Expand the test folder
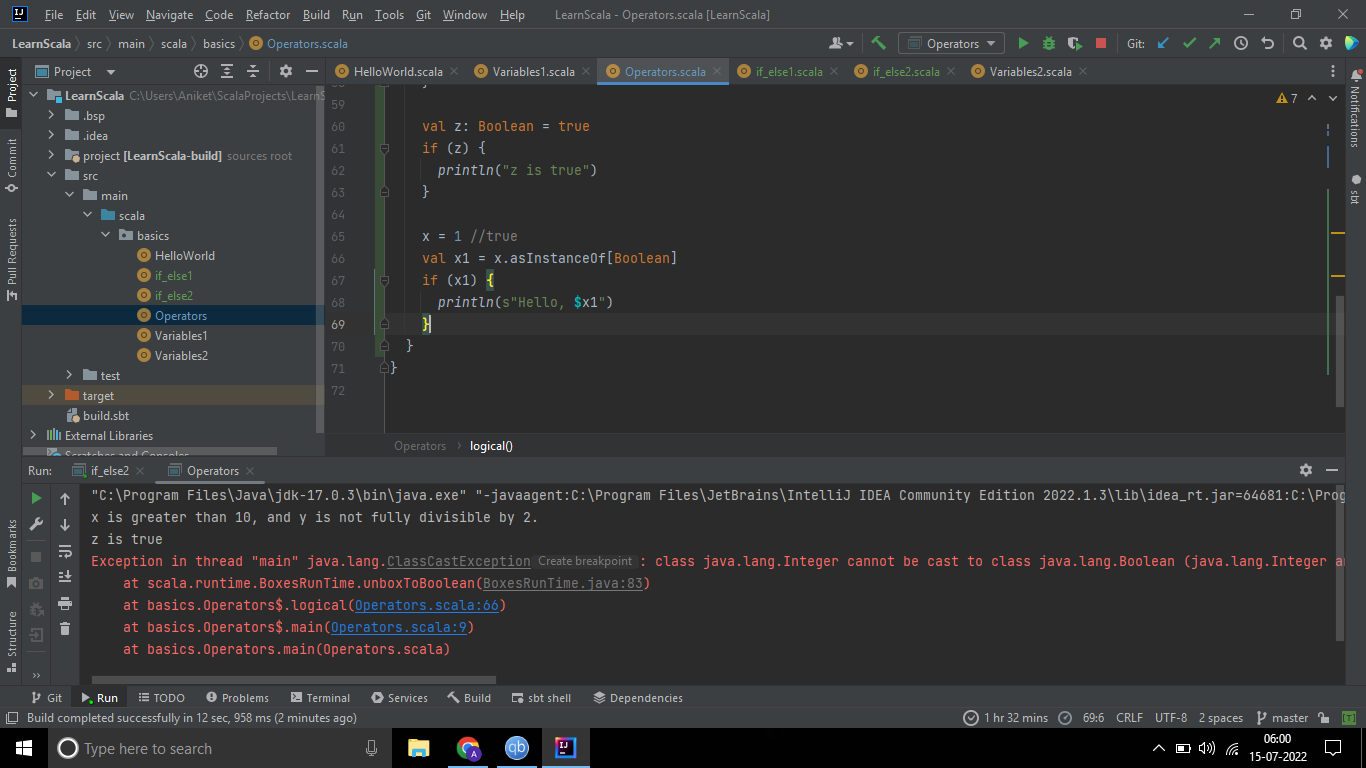Image resolution: width=1366 pixels, height=768 pixels. 69,375
